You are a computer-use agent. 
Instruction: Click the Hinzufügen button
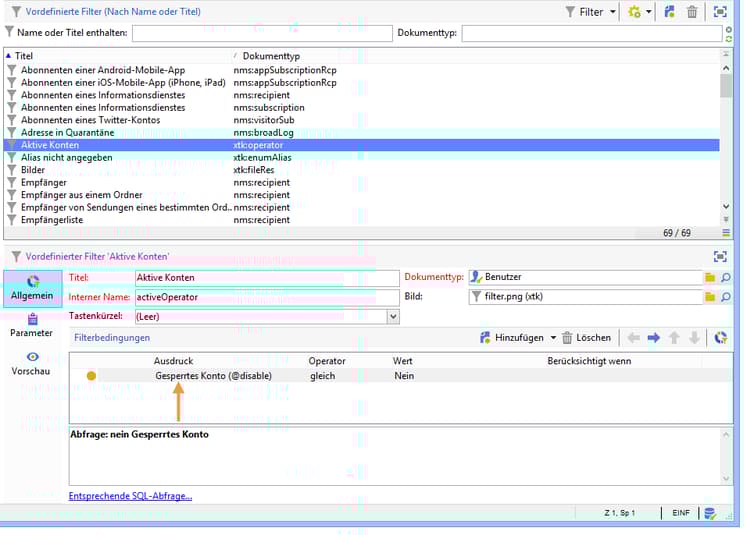point(512,338)
